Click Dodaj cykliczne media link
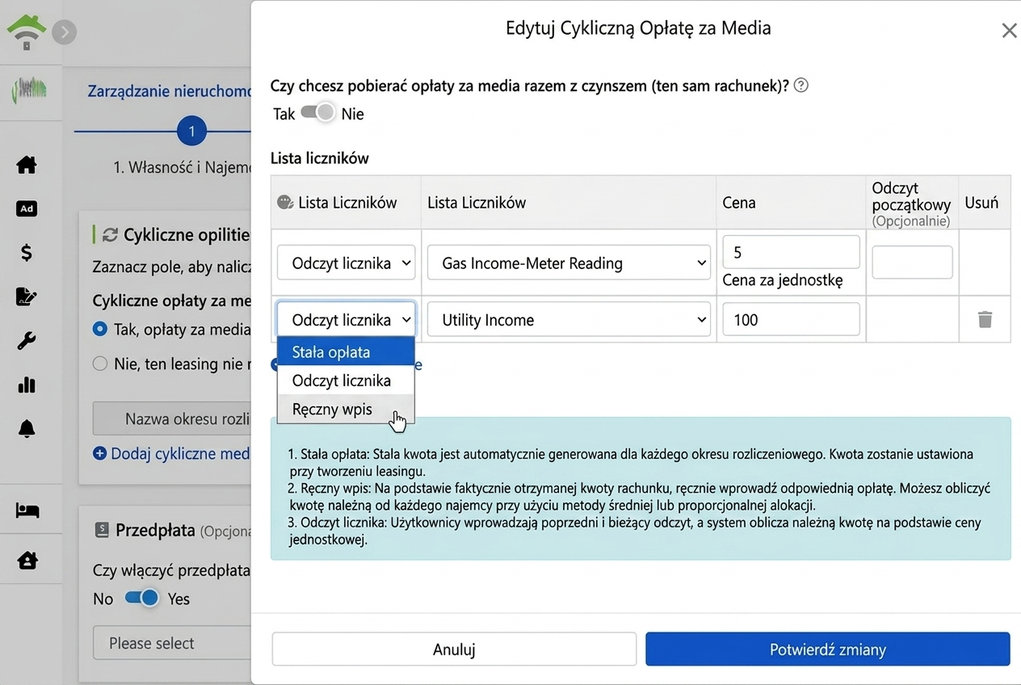 point(180,453)
